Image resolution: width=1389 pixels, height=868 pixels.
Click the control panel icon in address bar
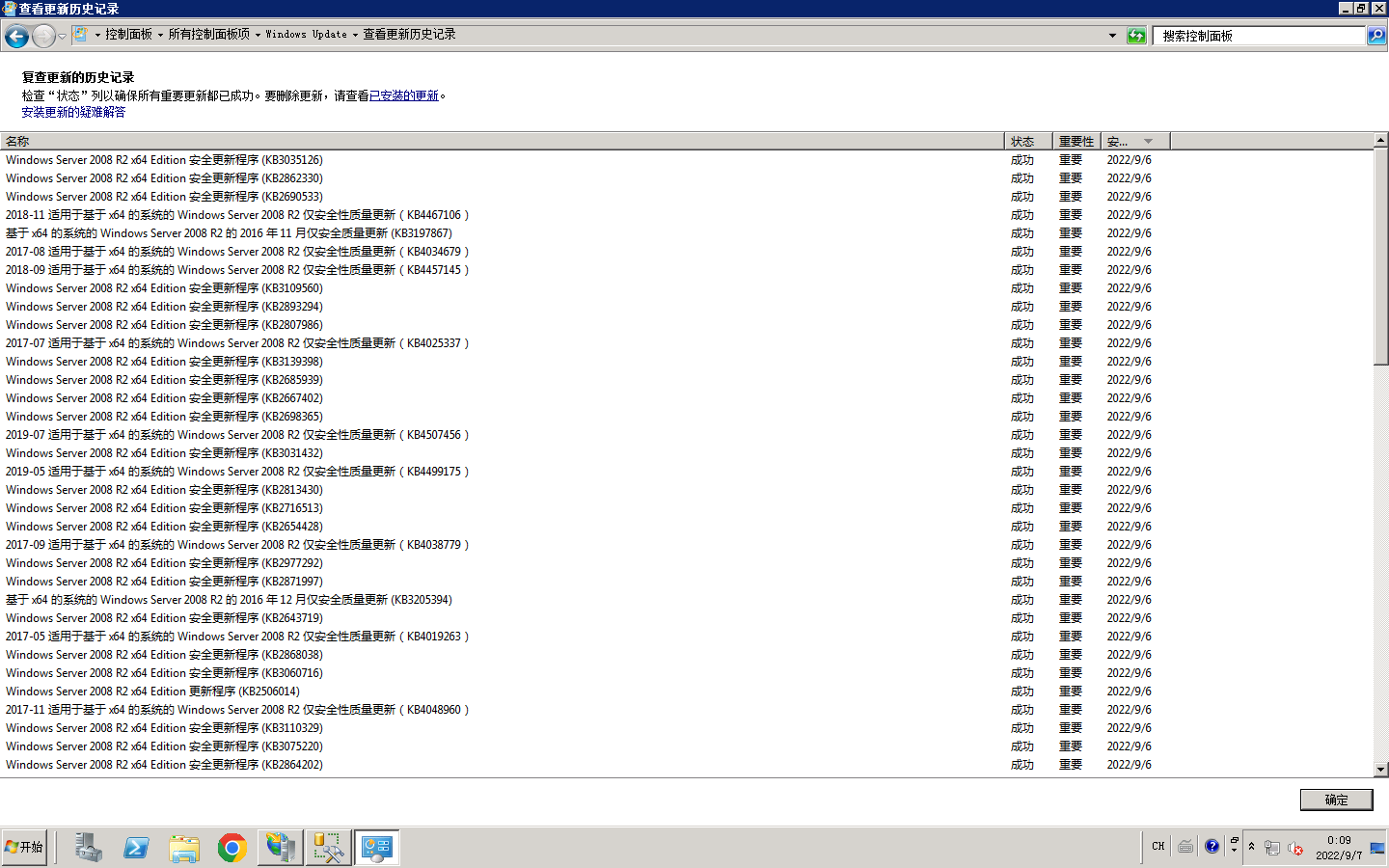(82, 35)
